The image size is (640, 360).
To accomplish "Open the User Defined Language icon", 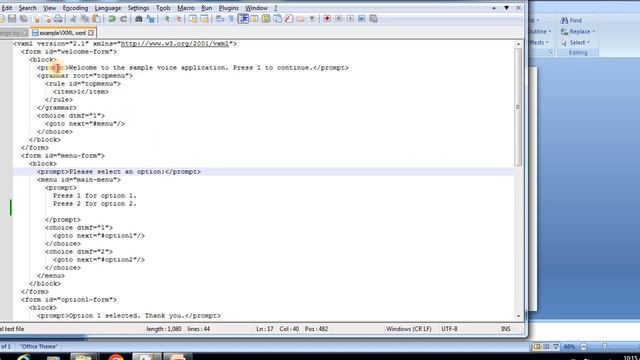I will pyautogui.click(x=254, y=19).
